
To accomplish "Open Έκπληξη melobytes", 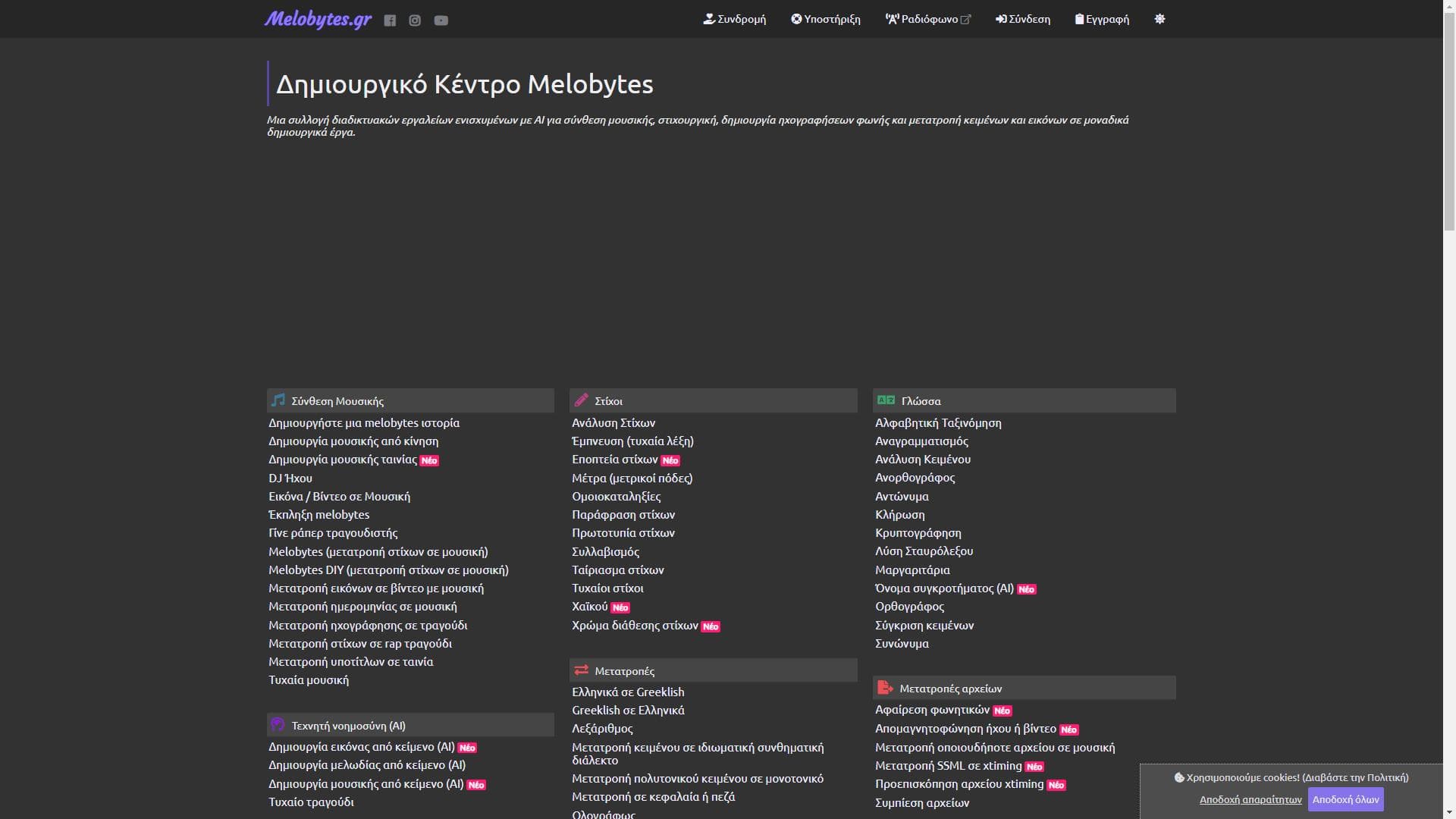I will (x=319, y=515).
